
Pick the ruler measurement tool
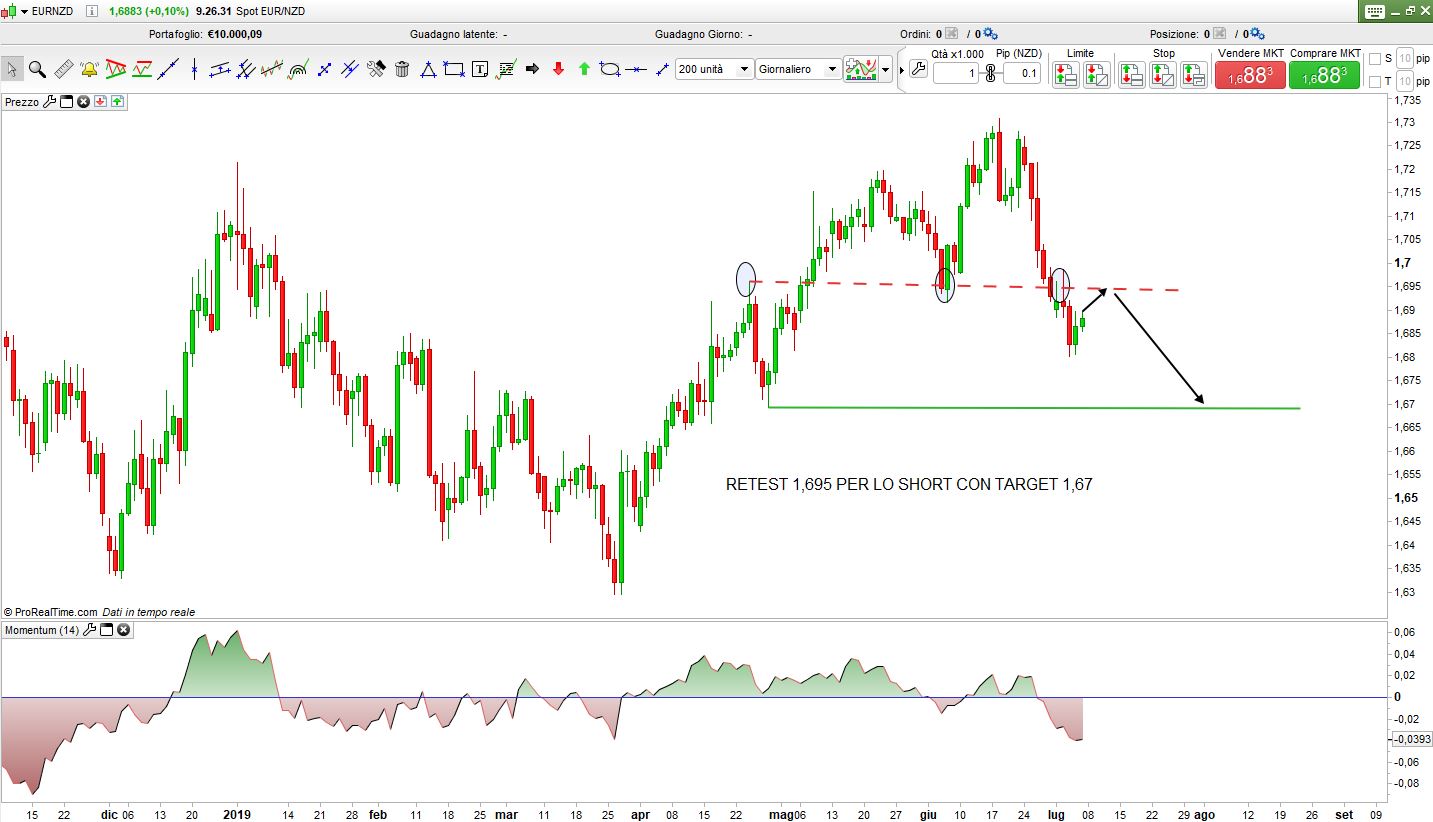[x=63, y=69]
